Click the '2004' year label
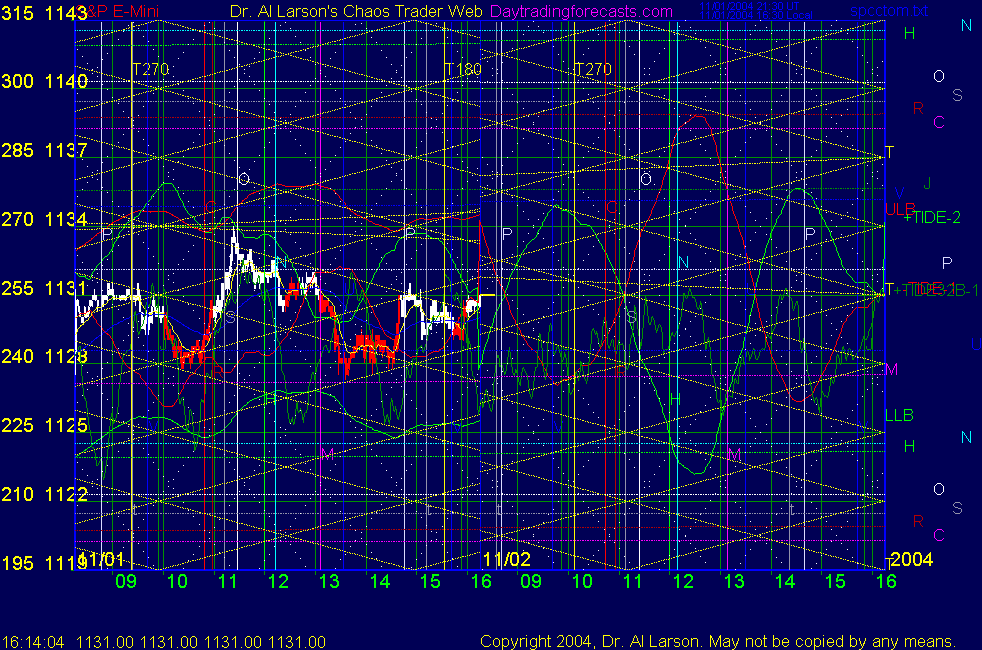The height and width of the screenshot is (650, 982). tap(912, 559)
